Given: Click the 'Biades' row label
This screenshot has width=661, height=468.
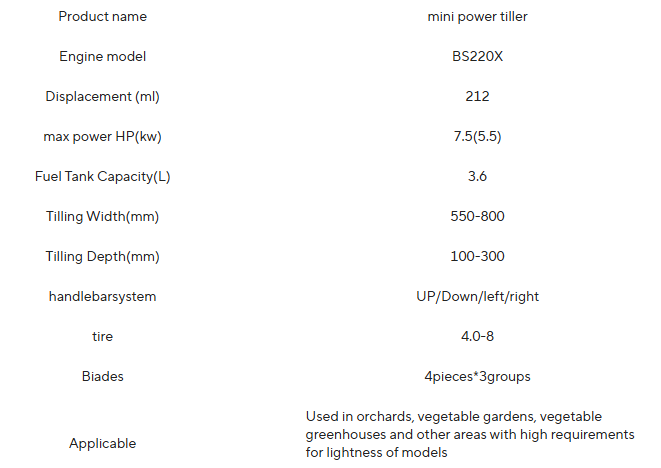Looking at the screenshot, I should [x=102, y=377].
